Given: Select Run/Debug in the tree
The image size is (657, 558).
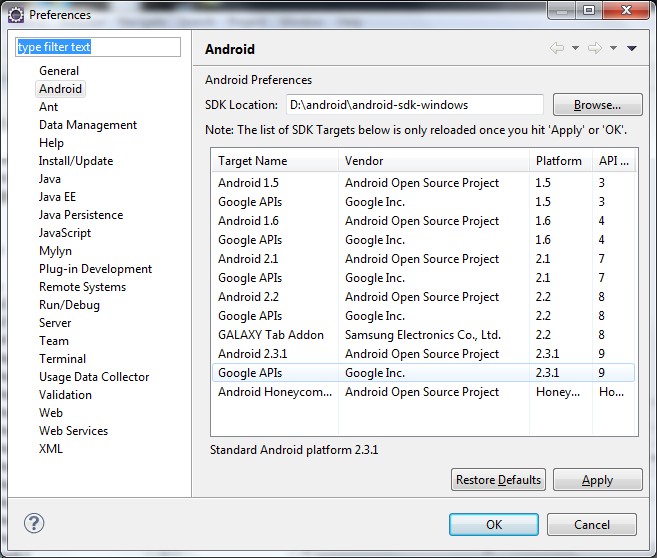Looking at the screenshot, I should tap(70, 305).
